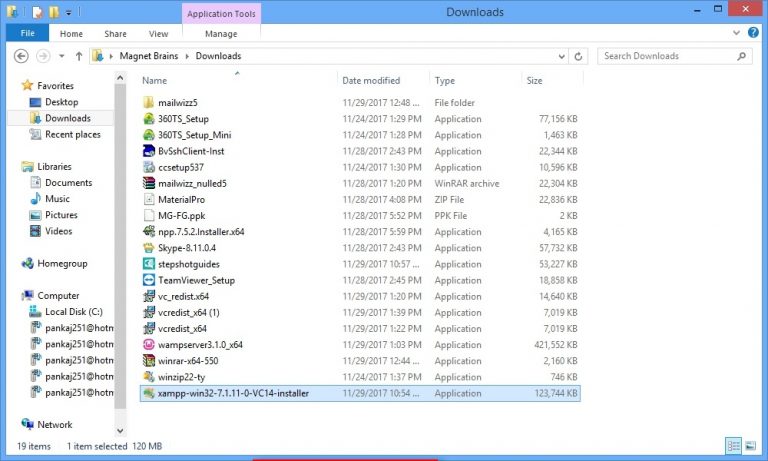Viewport: 768px width, 461px height.
Task: Select the 360TS_Setup application icon
Action: point(148,119)
